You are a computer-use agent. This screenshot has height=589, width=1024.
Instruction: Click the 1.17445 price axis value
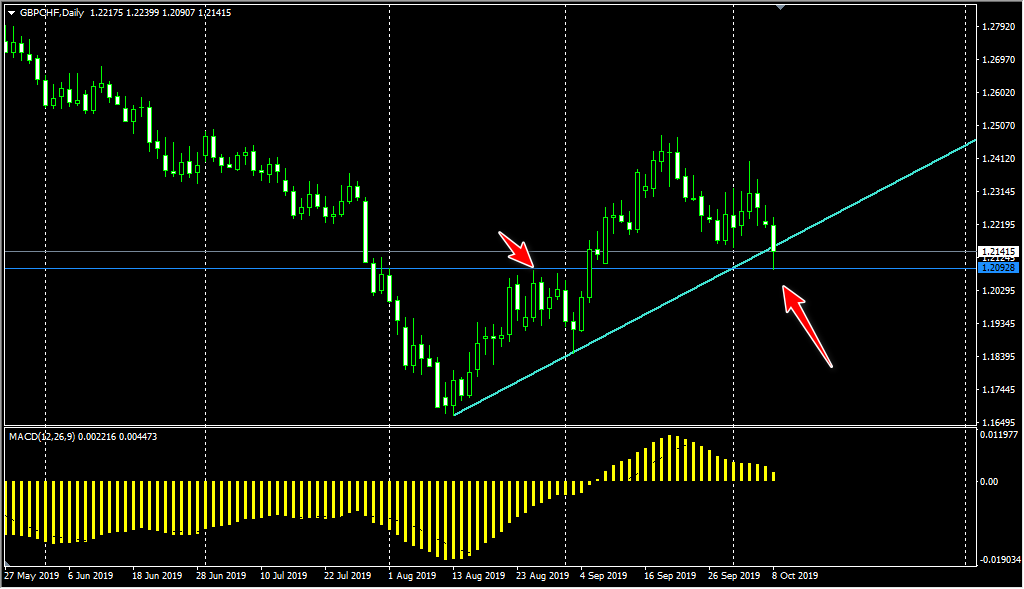coord(999,390)
